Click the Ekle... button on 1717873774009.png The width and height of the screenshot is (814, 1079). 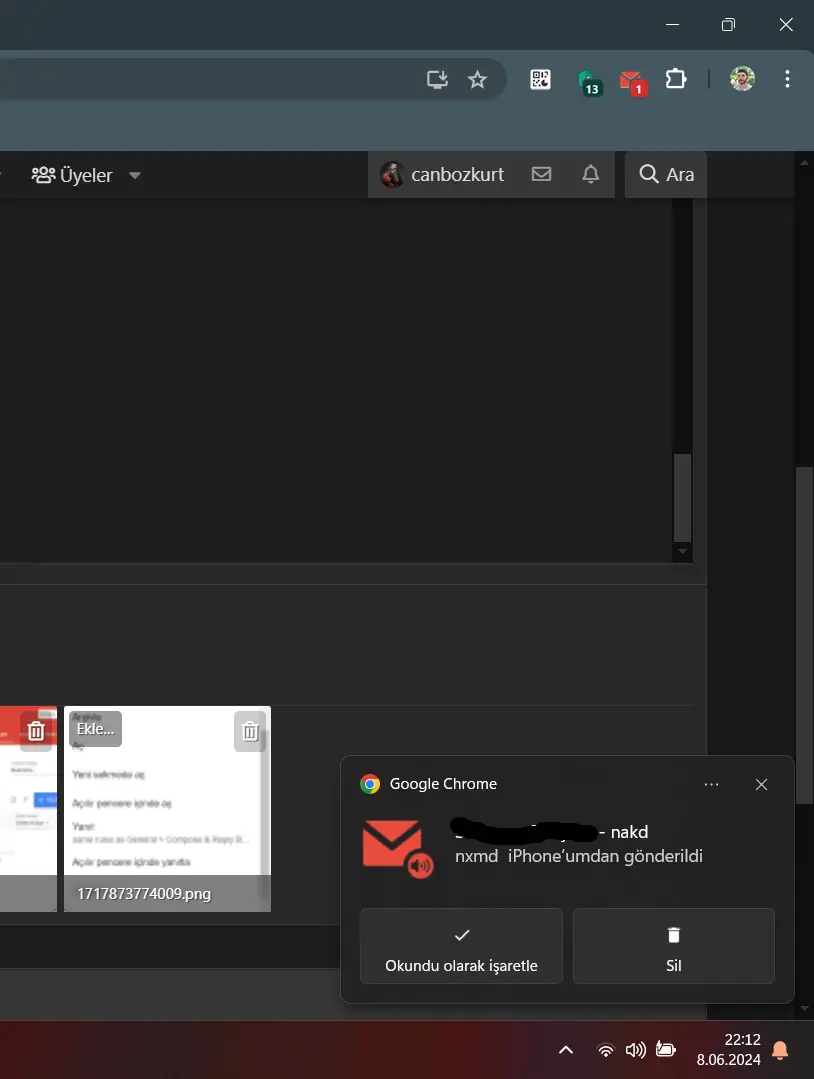tap(96, 729)
